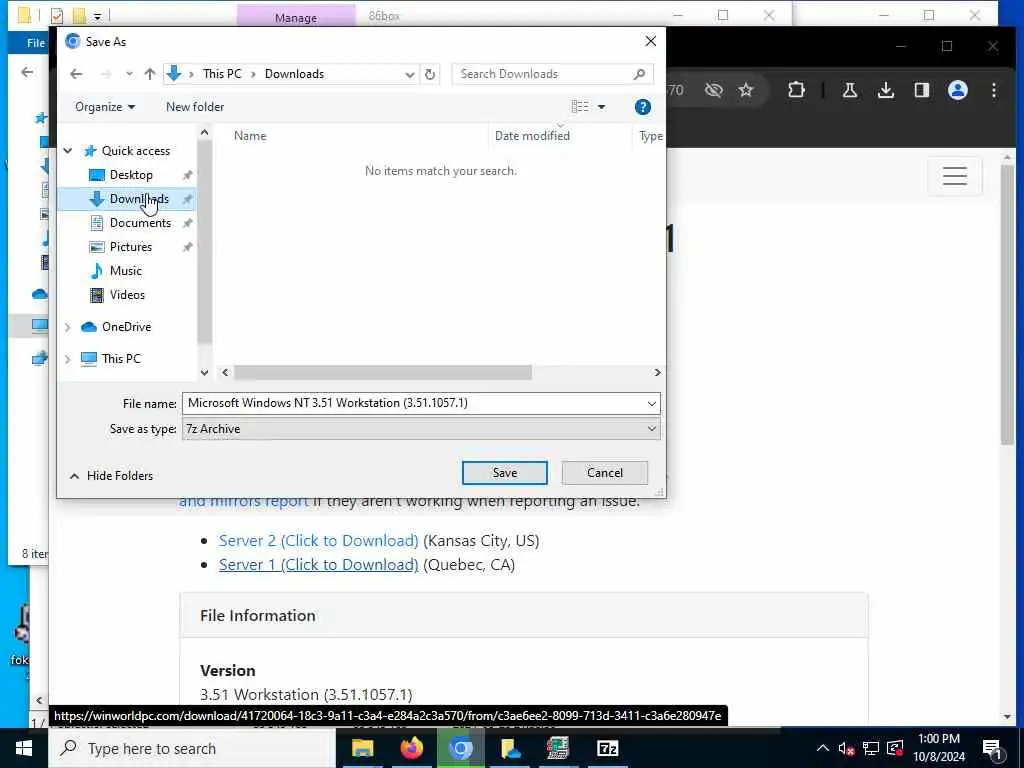Click the horizontal scrollbar in file list

tap(383, 372)
